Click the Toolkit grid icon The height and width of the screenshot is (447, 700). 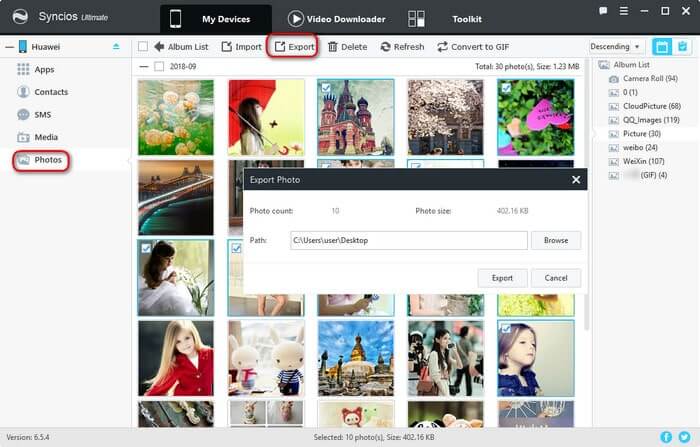click(416, 19)
